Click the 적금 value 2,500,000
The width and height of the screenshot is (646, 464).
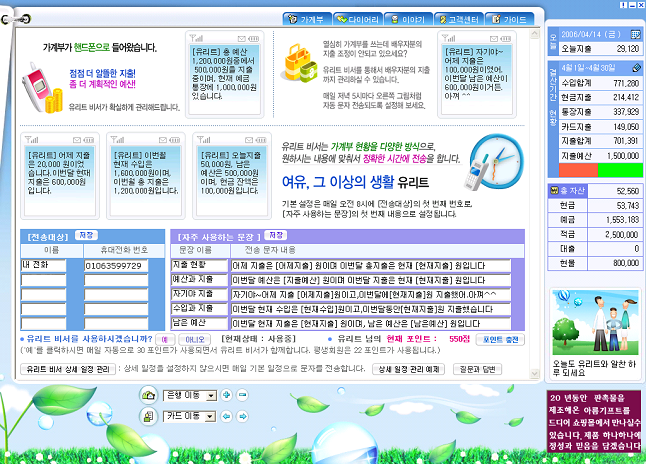pyautogui.click(x=622, y=234)
